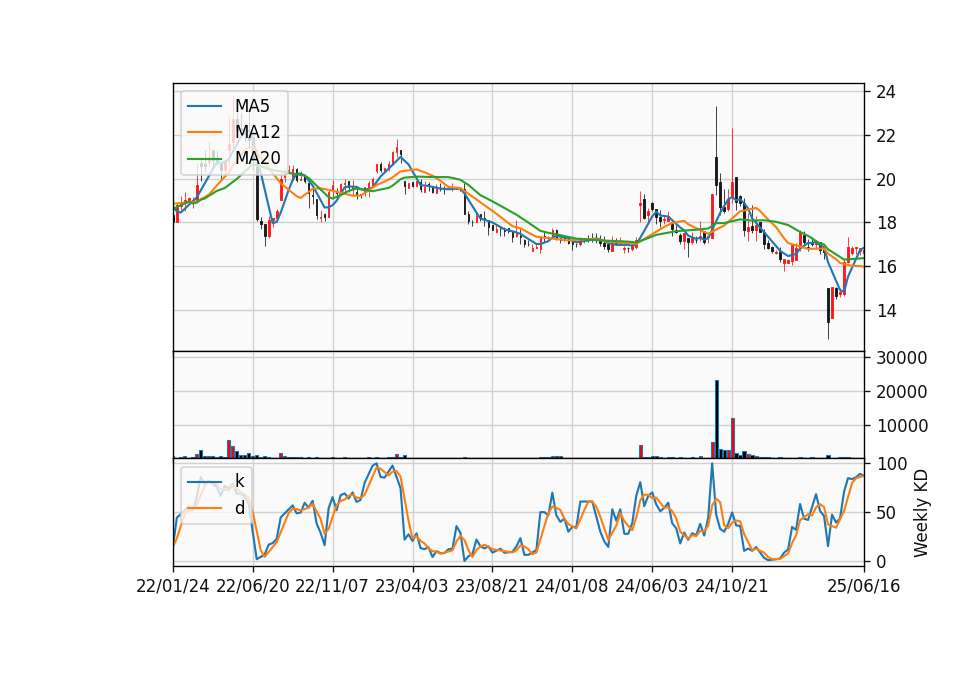The image size is (960, 690).
Task: Click the d legend label in KD panel
Action: (x=240, y=508)
